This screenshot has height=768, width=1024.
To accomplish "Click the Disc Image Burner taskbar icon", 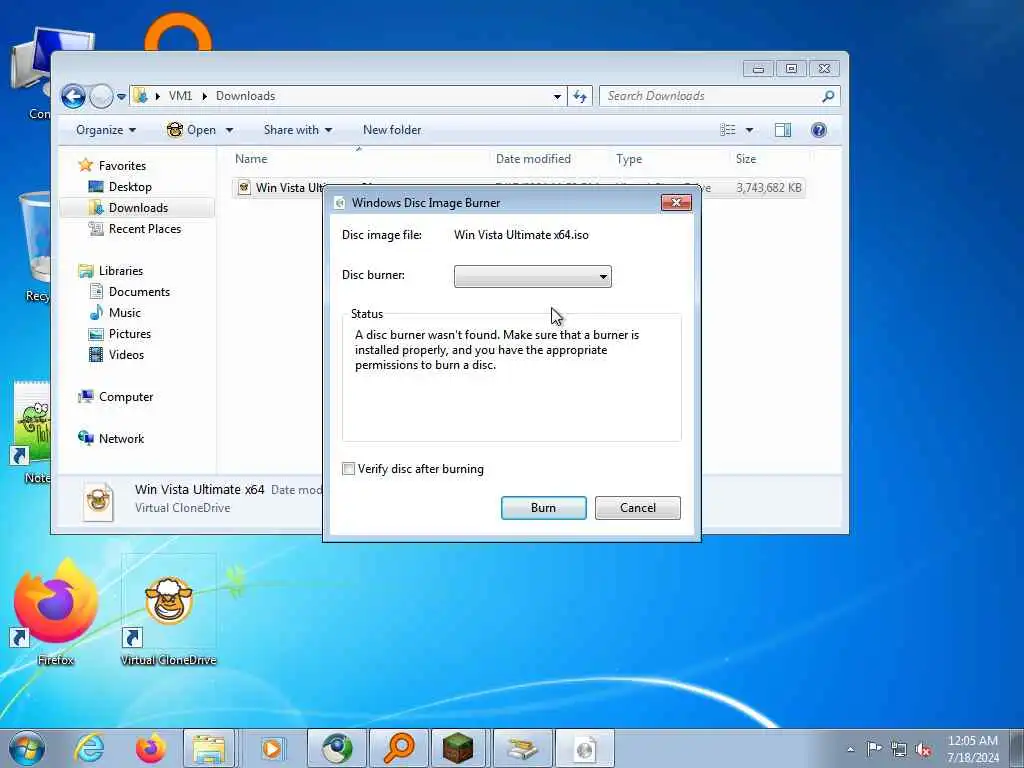I will (x=585, y=748).
